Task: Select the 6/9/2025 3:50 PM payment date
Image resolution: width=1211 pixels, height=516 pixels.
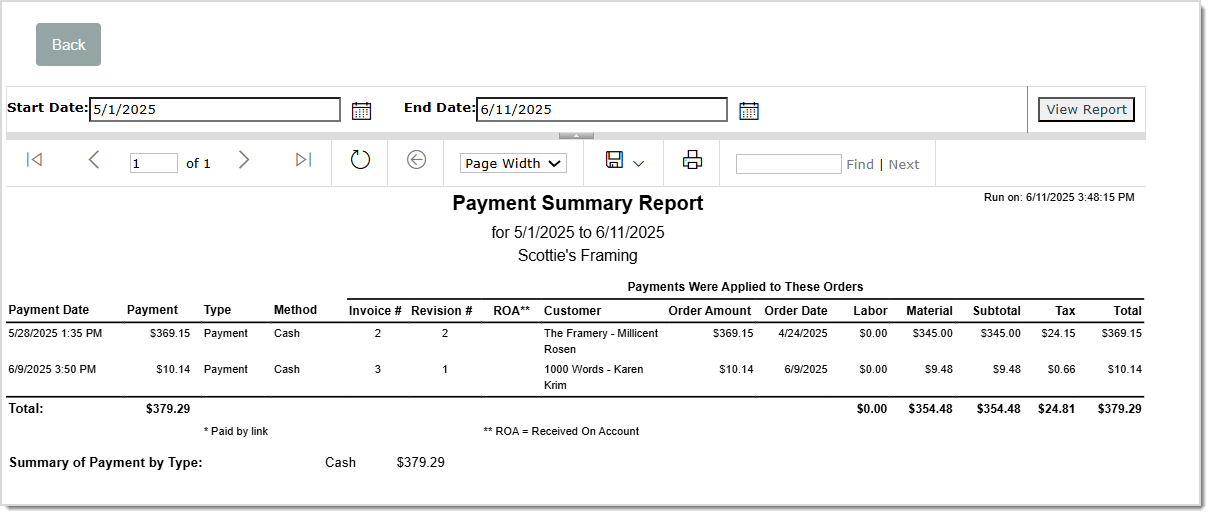Action: (x=52, y=369)
